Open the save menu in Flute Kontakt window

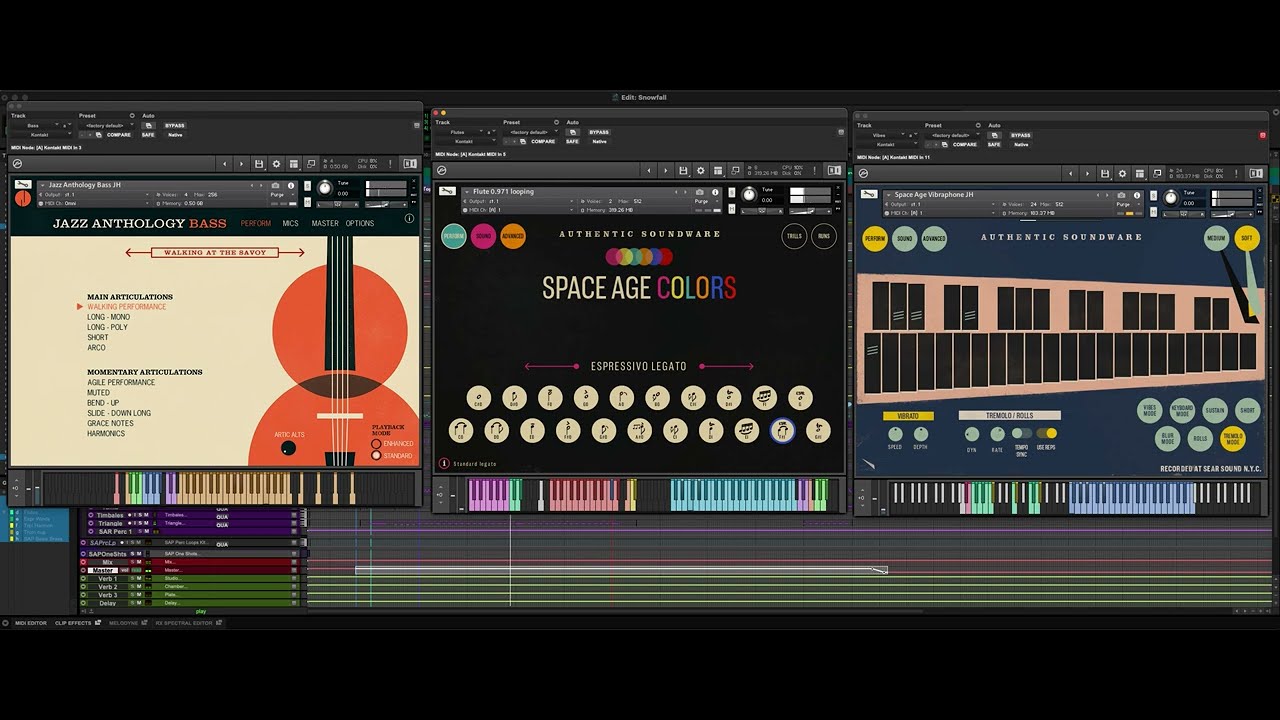pos(683,171)
